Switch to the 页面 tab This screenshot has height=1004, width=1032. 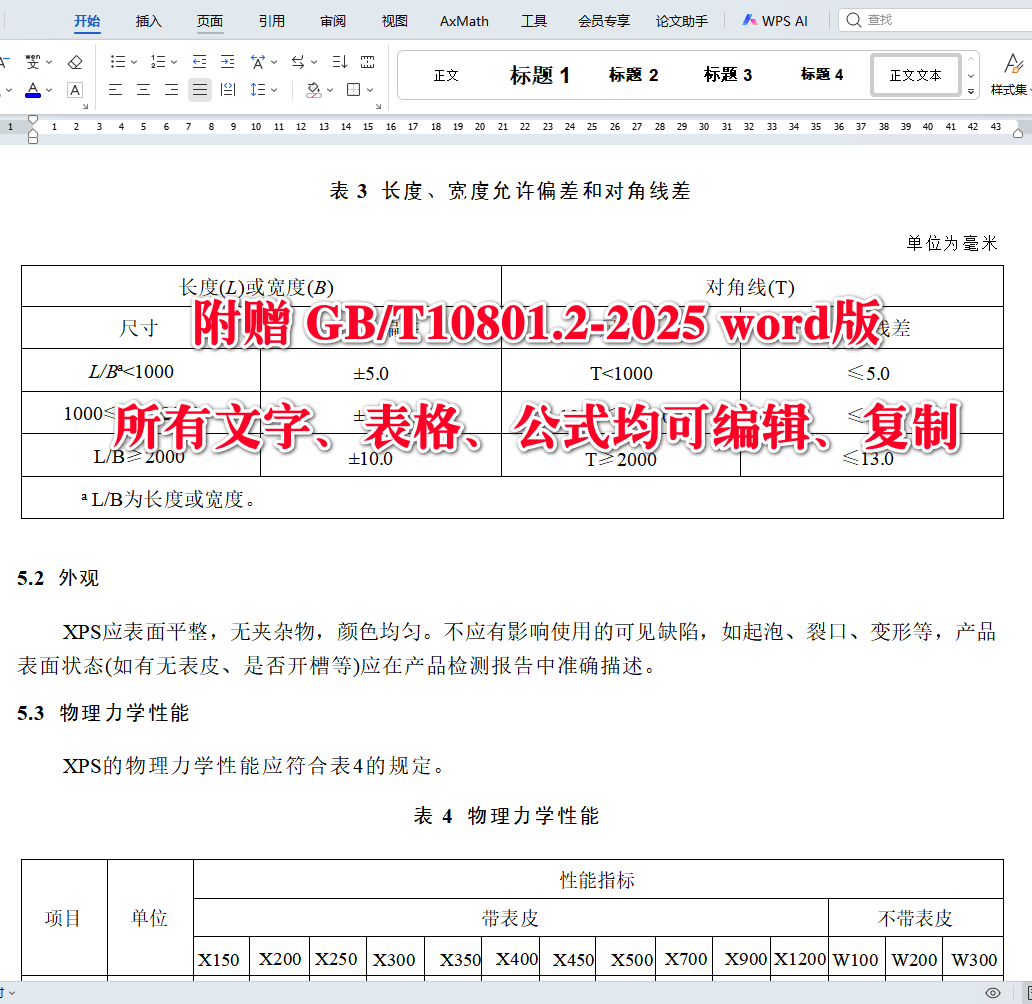209,21
